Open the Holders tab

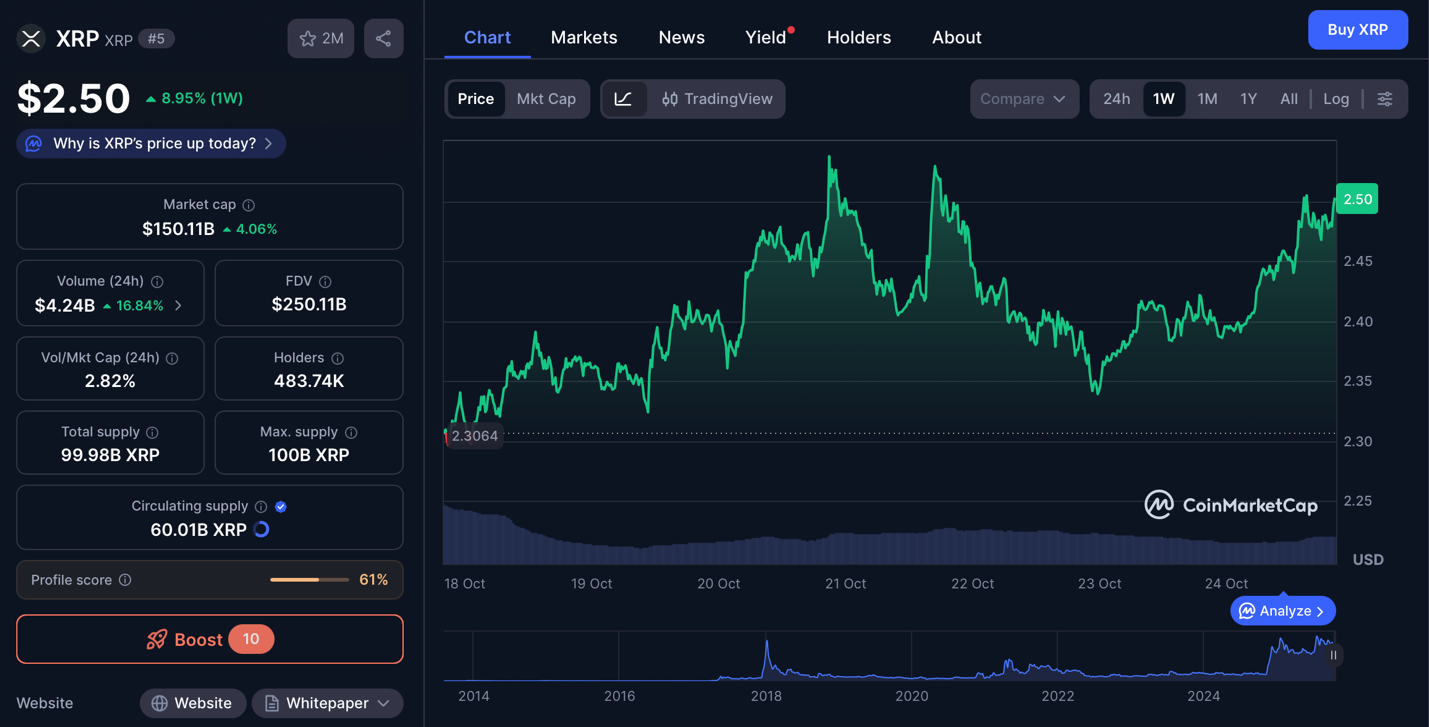[858, 38]
